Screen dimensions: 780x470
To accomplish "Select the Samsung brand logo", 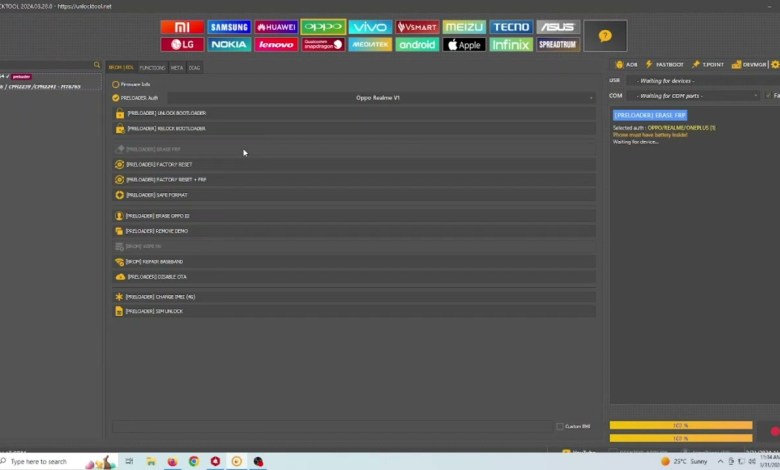I will pyautogui.click(x=229, y=27).
